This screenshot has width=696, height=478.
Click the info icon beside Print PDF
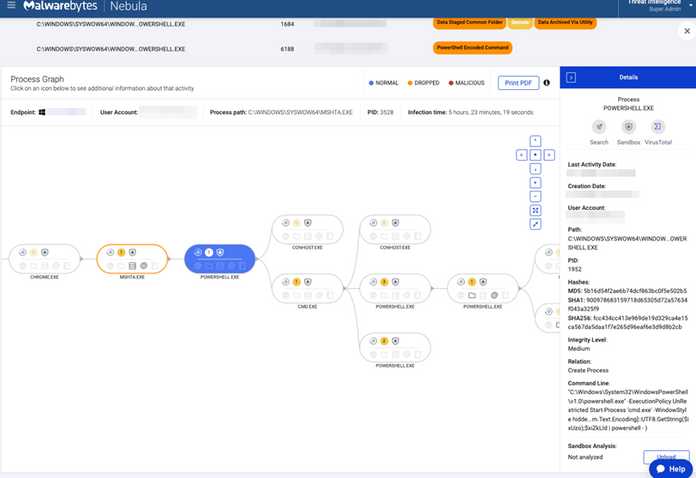point(546,83)
